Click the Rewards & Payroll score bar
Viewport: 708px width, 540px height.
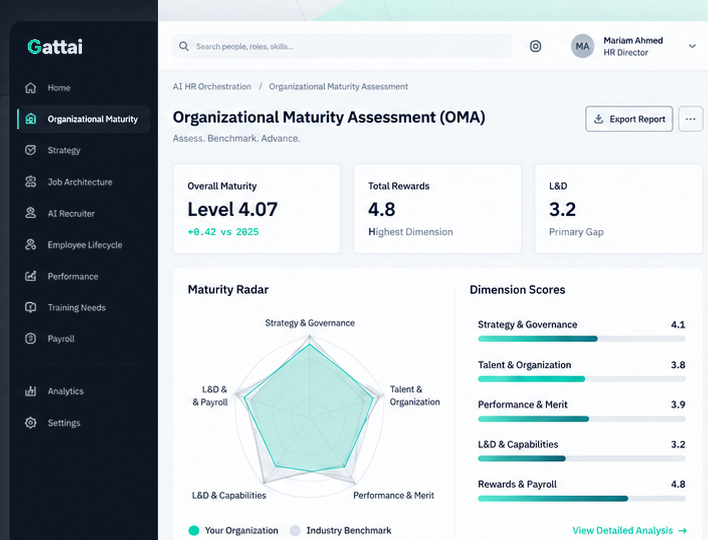582,498
